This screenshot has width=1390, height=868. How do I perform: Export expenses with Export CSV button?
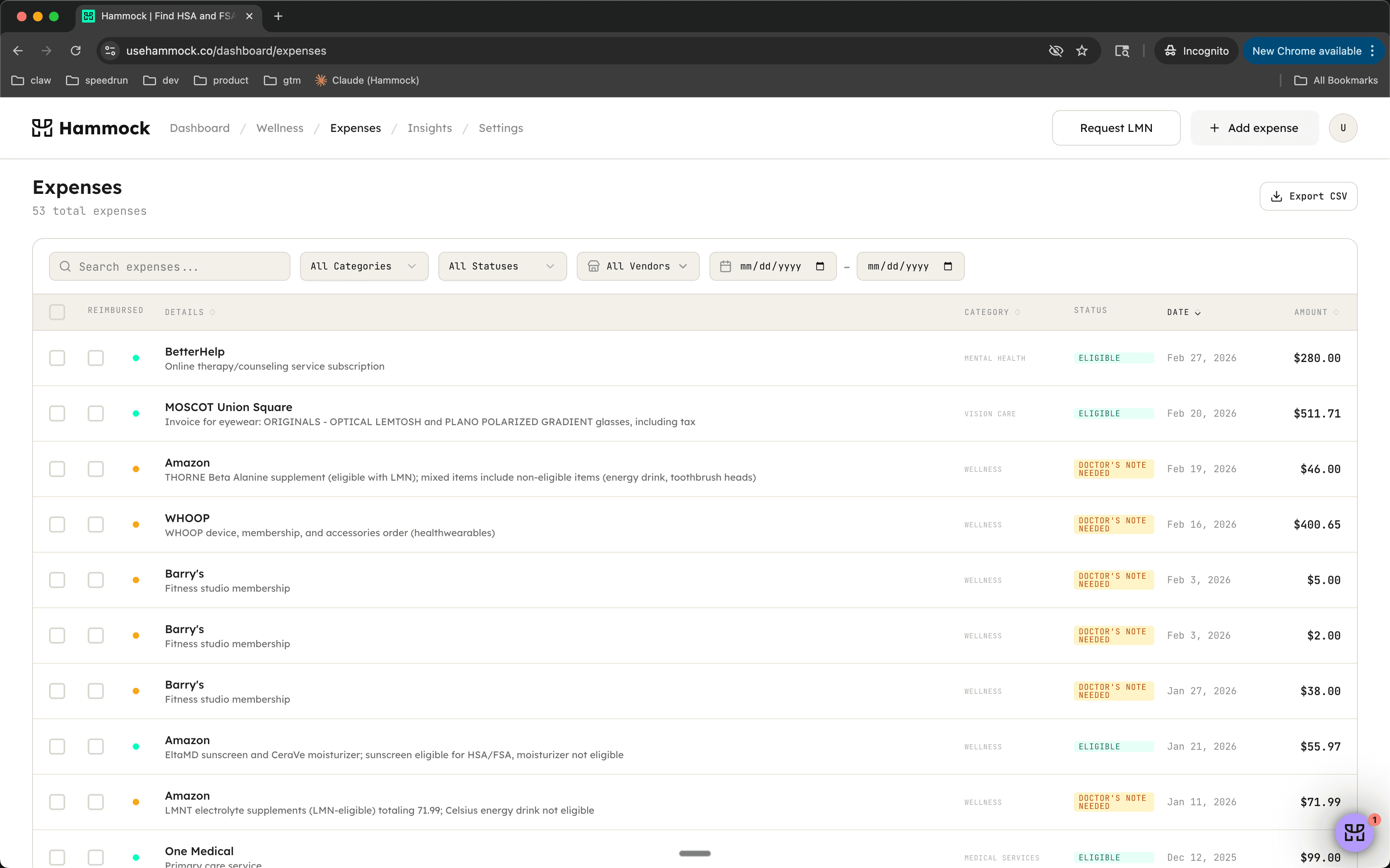pyautogui.click(x=1308, y=196)
